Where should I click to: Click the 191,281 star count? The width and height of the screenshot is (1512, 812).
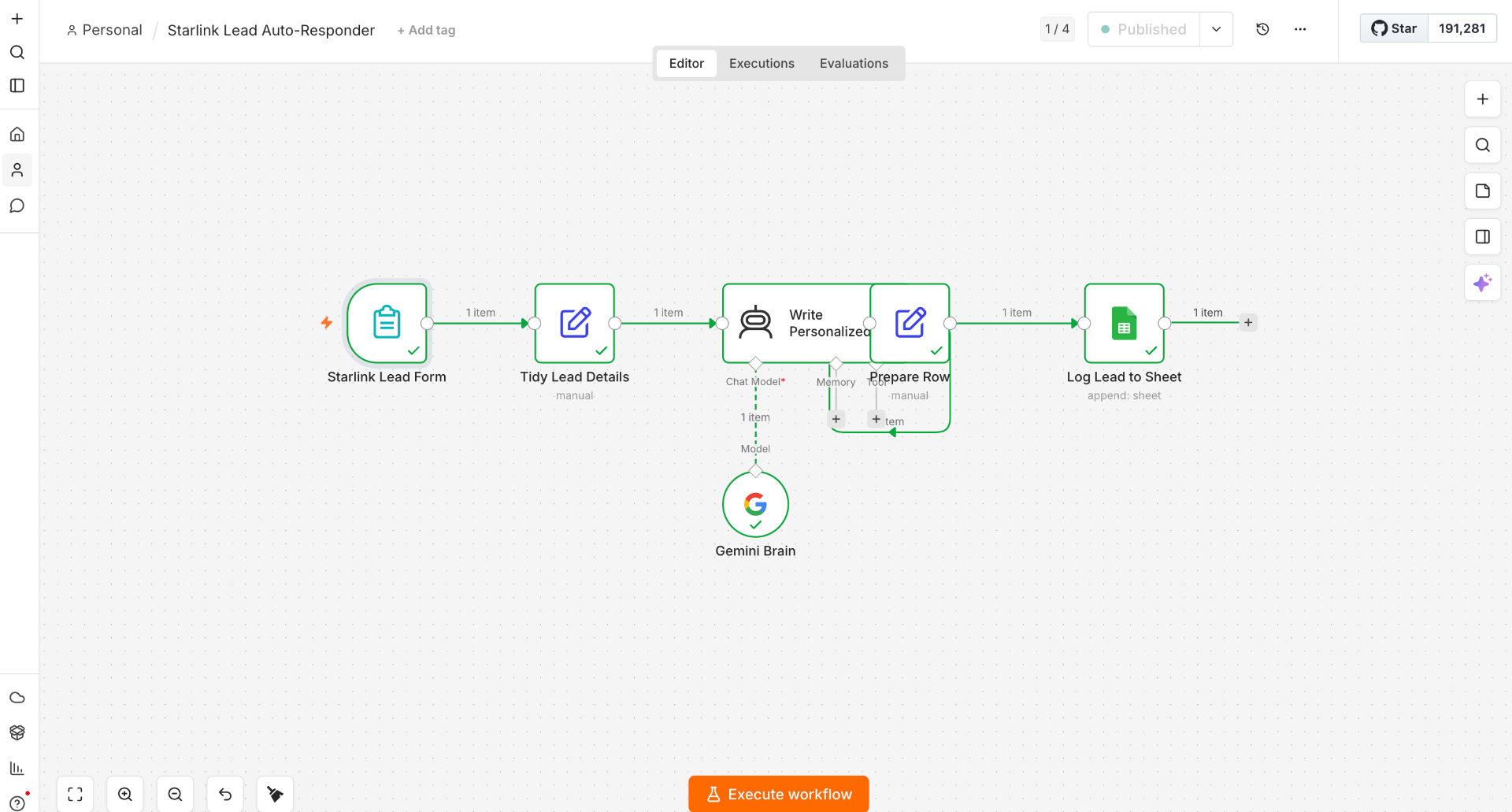point(1462,28)
